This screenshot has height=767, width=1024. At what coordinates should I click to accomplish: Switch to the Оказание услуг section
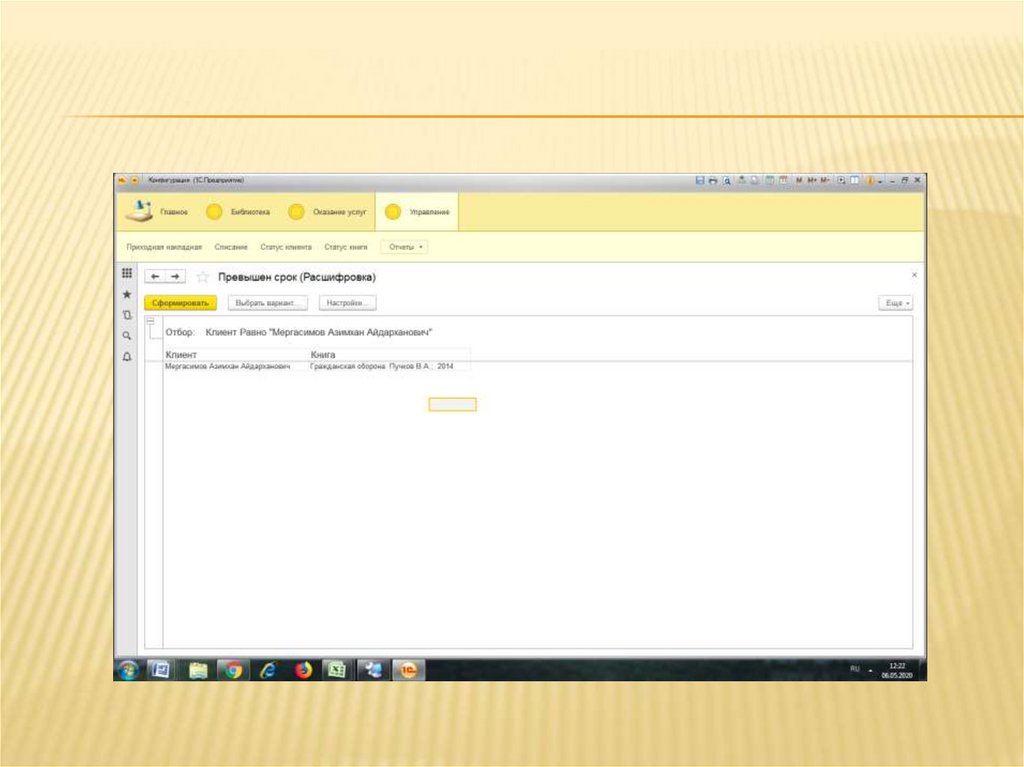pyautogui.click(x=329, y=212)
